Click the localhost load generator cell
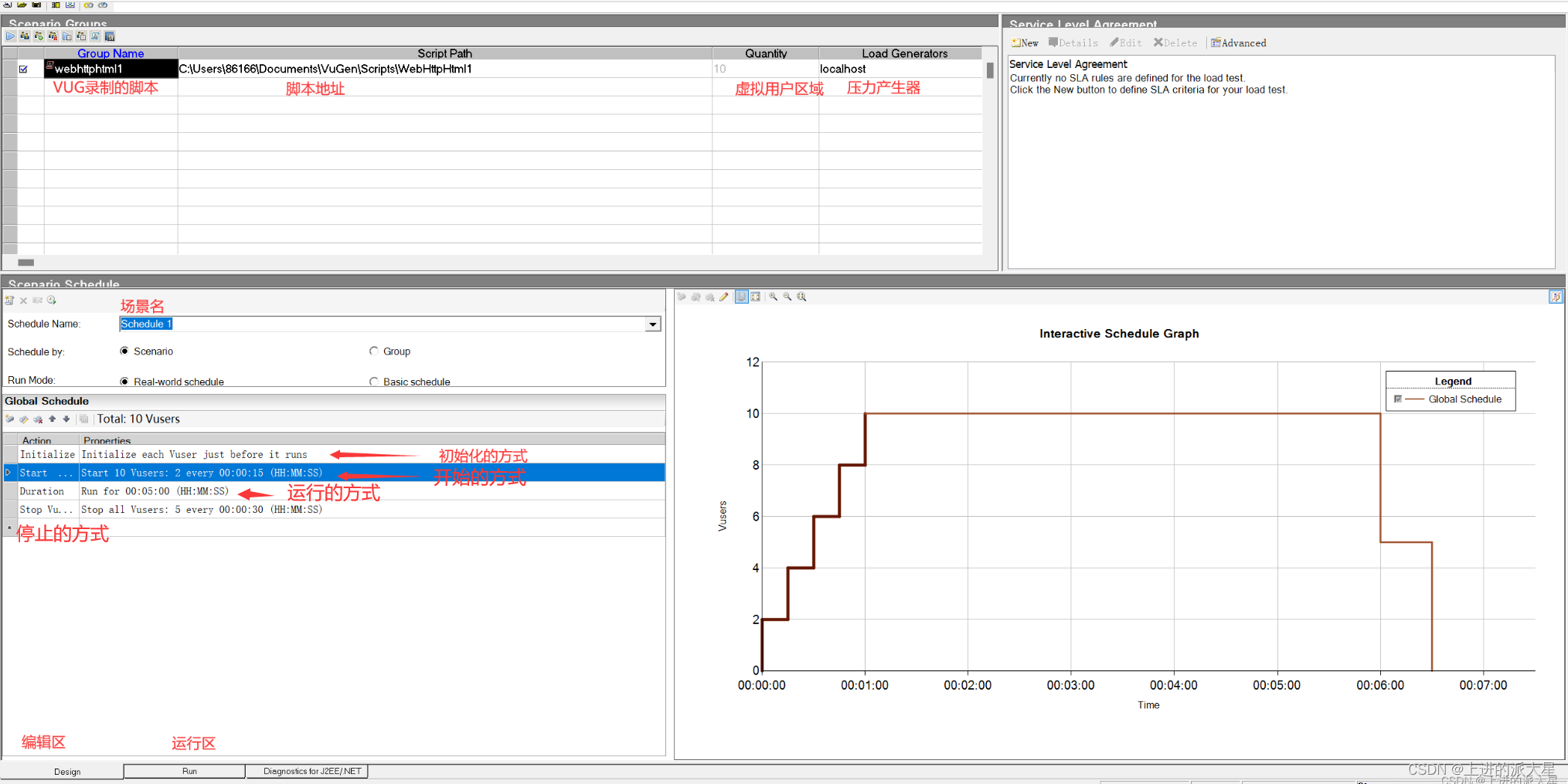 tap(900, 69)
